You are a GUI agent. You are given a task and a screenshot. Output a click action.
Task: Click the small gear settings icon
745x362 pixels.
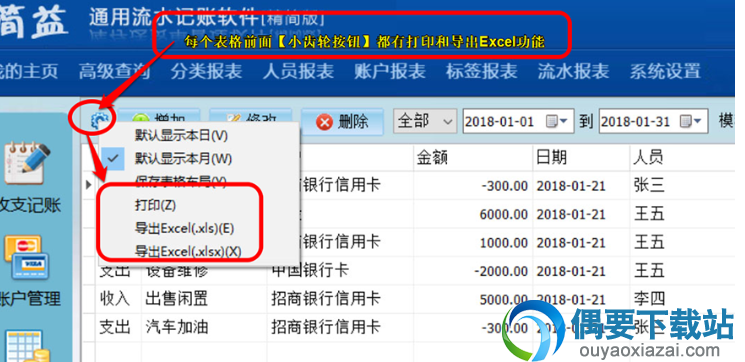click(x=100, y=122)
